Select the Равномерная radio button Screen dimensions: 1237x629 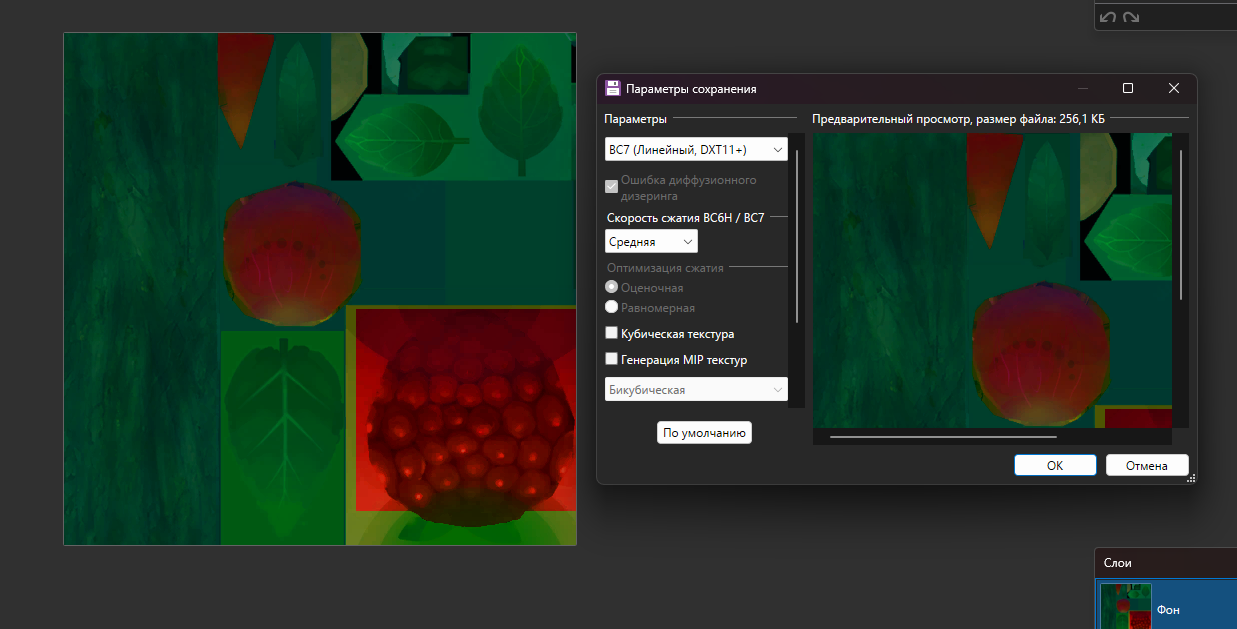[612, 307]
